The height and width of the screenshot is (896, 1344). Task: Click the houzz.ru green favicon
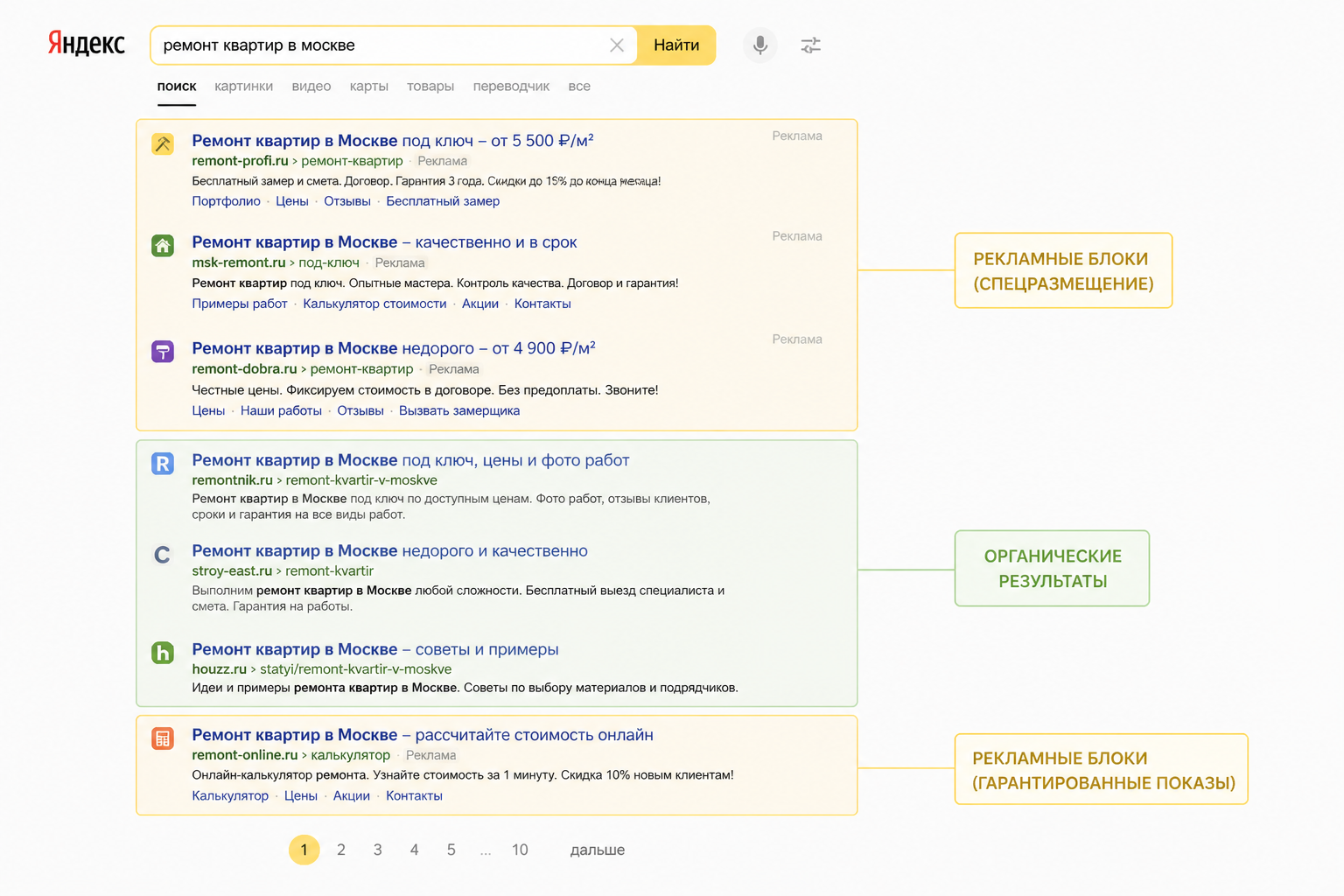click(x=163, y=653)
